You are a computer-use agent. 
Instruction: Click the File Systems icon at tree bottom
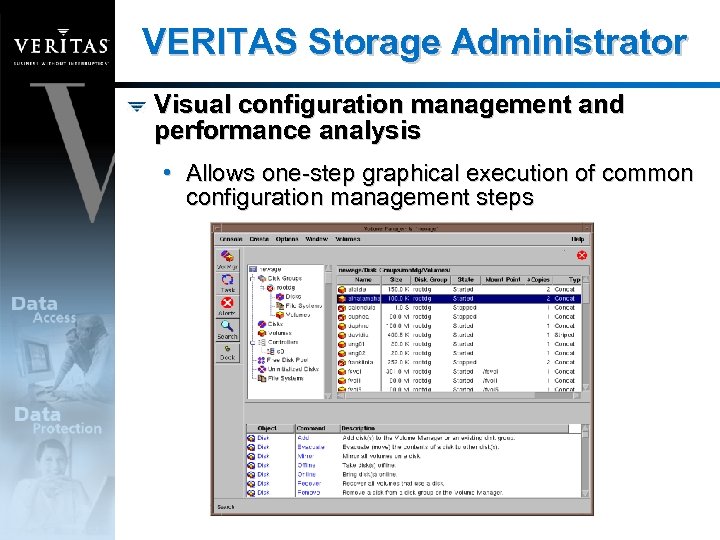[262, 378]
